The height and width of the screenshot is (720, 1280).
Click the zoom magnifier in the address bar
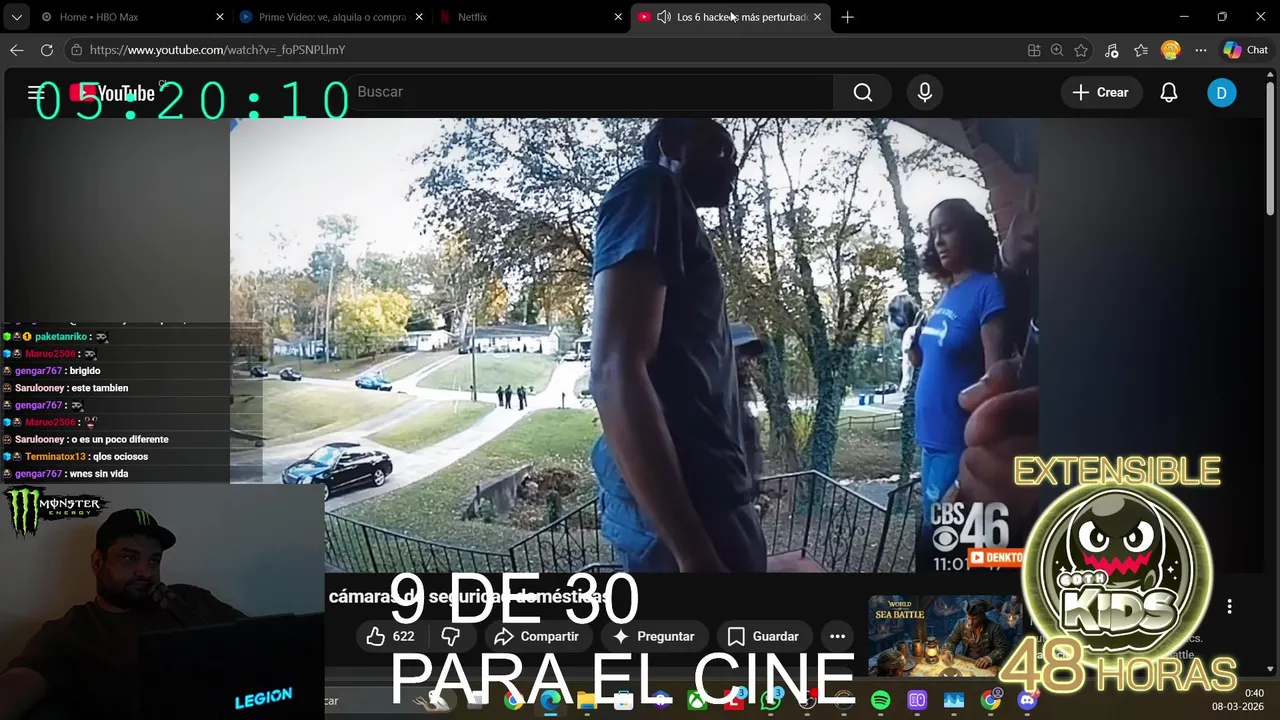[1057, 50]
